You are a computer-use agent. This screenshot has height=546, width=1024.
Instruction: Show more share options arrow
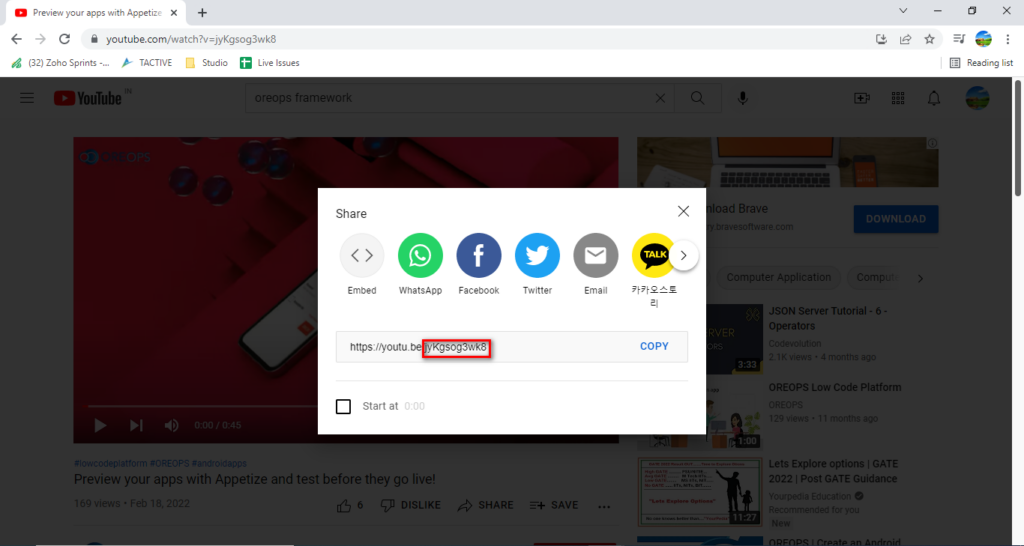(684, 255)
